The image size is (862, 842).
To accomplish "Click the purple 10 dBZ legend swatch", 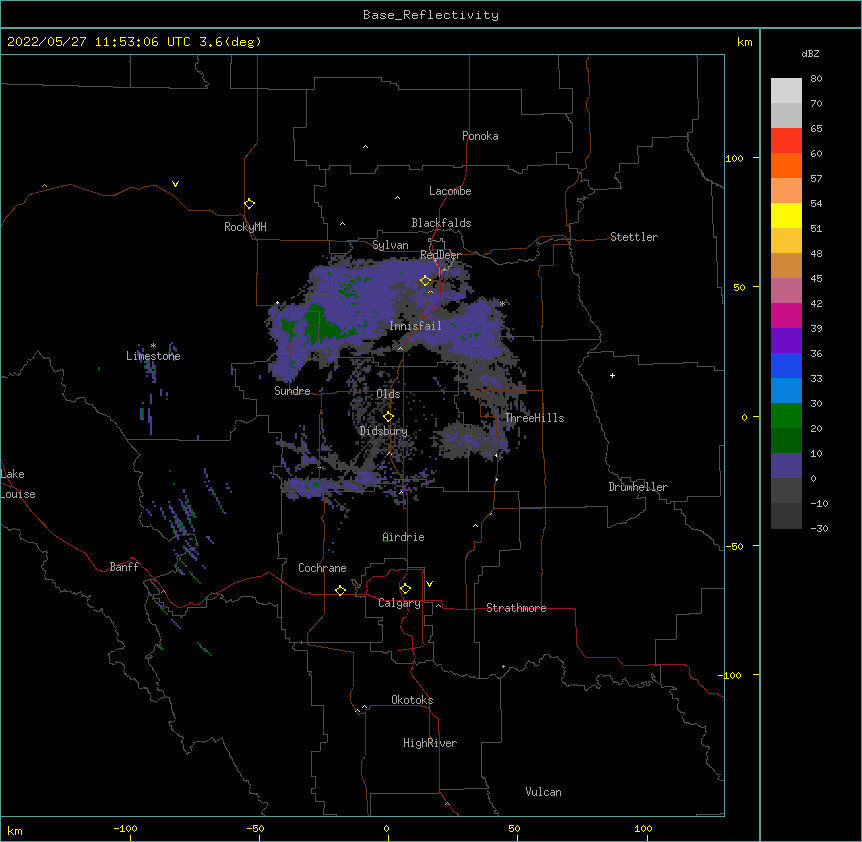I will click(786, 466).
